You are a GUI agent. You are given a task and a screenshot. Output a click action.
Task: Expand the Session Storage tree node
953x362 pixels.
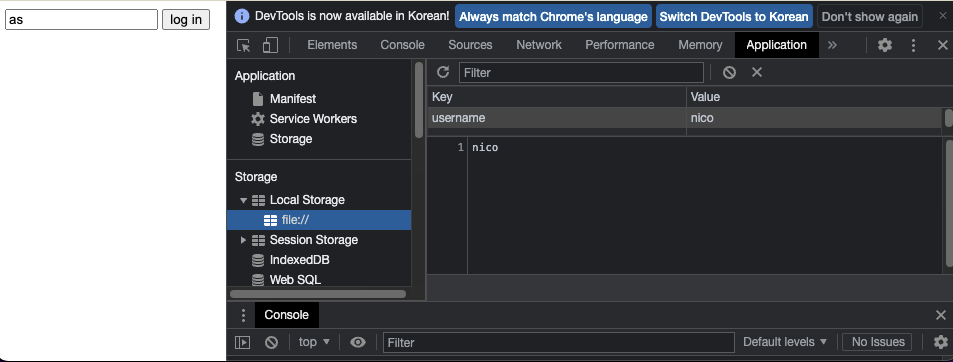pos(243,240)
